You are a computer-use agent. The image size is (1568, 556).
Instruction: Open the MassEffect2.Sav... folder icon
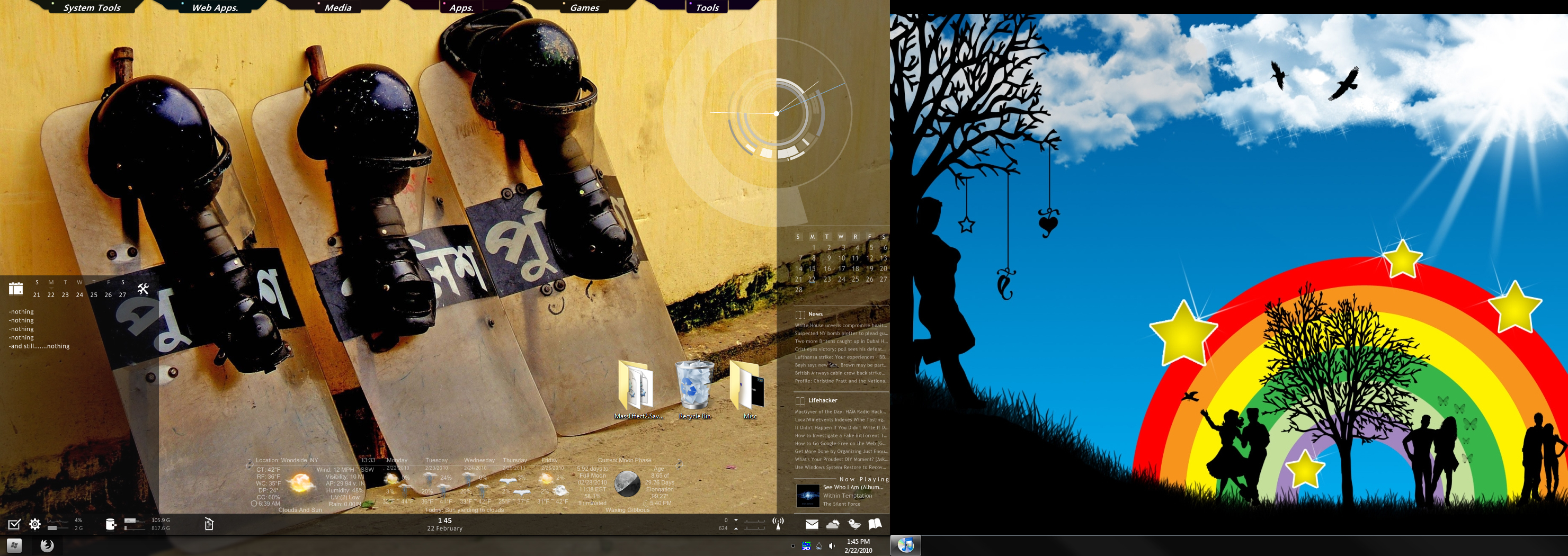tap(638, 389)
